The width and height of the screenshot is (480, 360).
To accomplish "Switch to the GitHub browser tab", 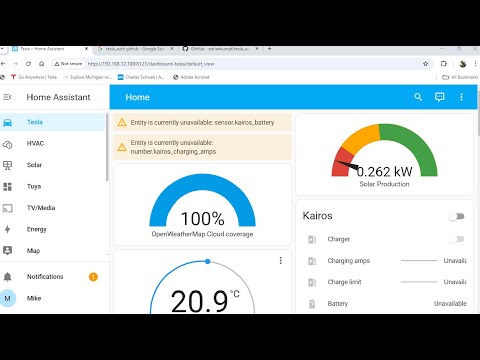I will tap(220, 49).
